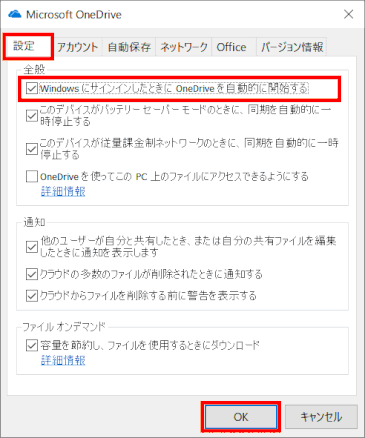Show the バージョン情報 tab
This screenshot has width=365, height=438.
coord(292,47)
